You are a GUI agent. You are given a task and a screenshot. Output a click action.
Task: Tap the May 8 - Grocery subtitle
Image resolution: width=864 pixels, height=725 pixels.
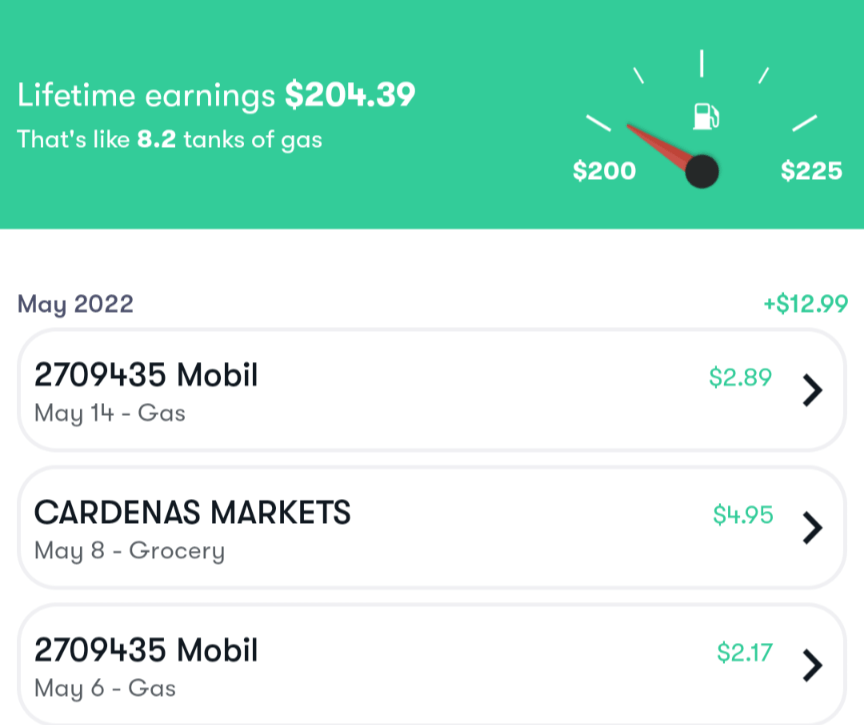tap(129, 551)
